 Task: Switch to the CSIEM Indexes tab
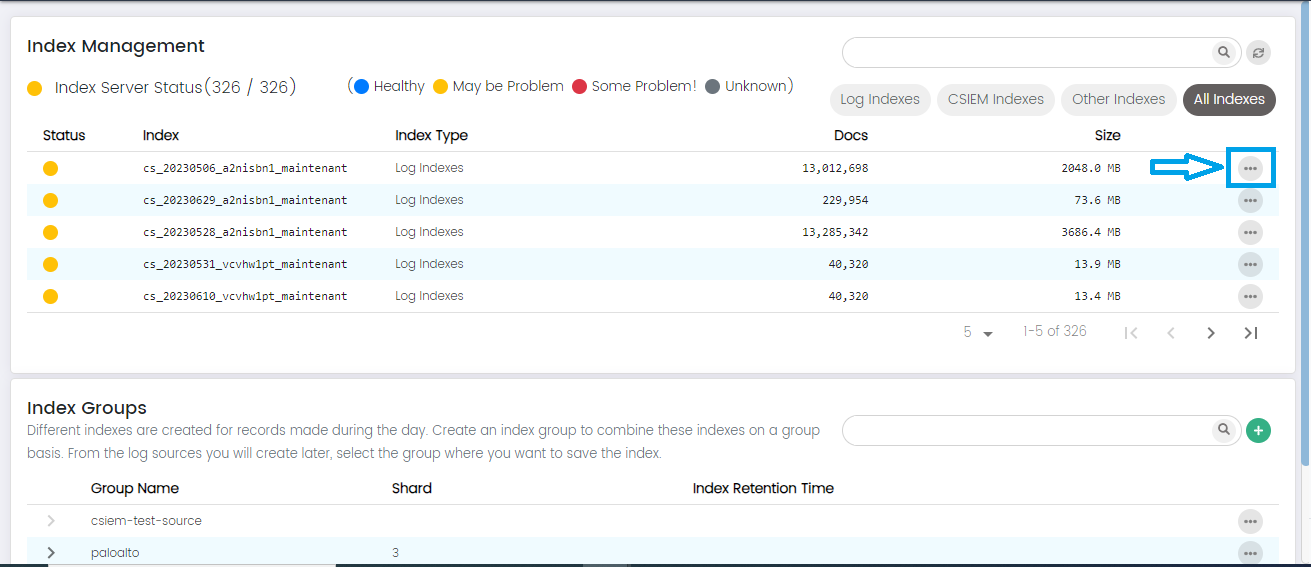click(995, 99)
